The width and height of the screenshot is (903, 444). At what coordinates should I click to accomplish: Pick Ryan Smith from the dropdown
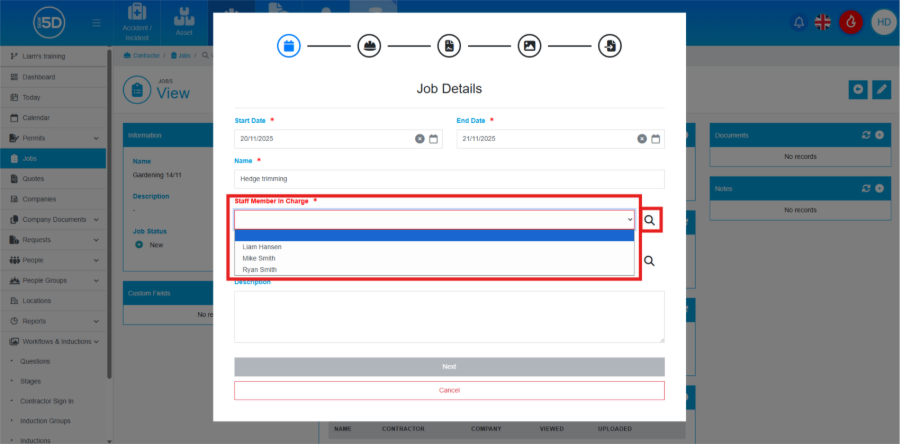click(x=259, y=270)
